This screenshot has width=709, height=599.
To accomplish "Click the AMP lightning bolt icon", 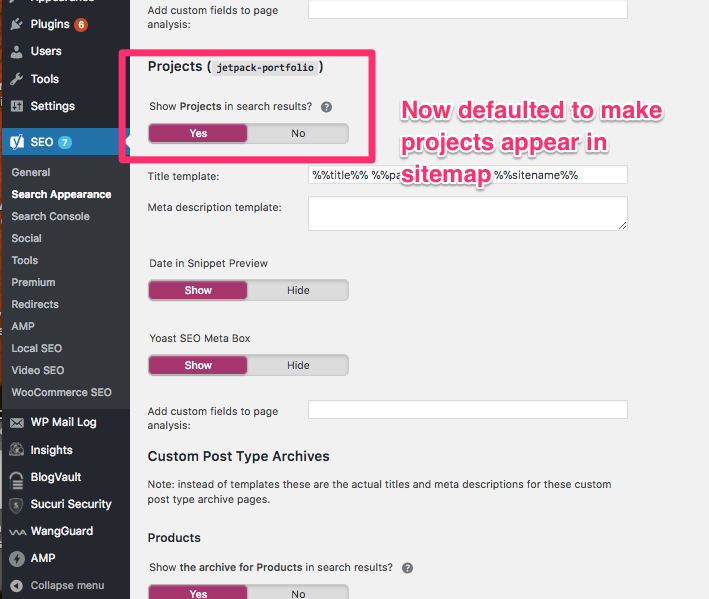I will tap(17, 559).
